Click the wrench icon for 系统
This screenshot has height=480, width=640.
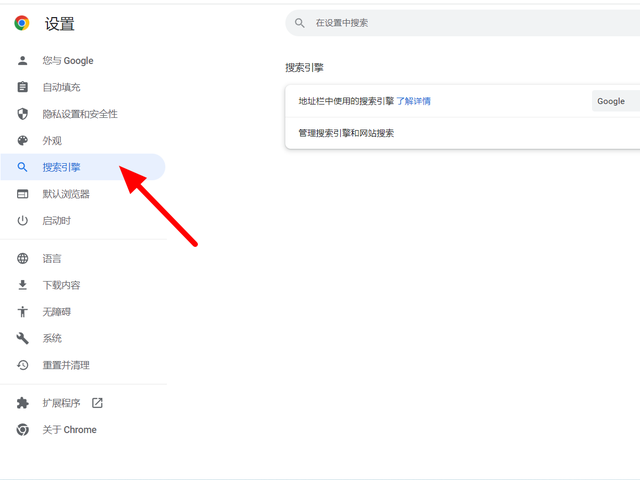click(x=23, y=339)
